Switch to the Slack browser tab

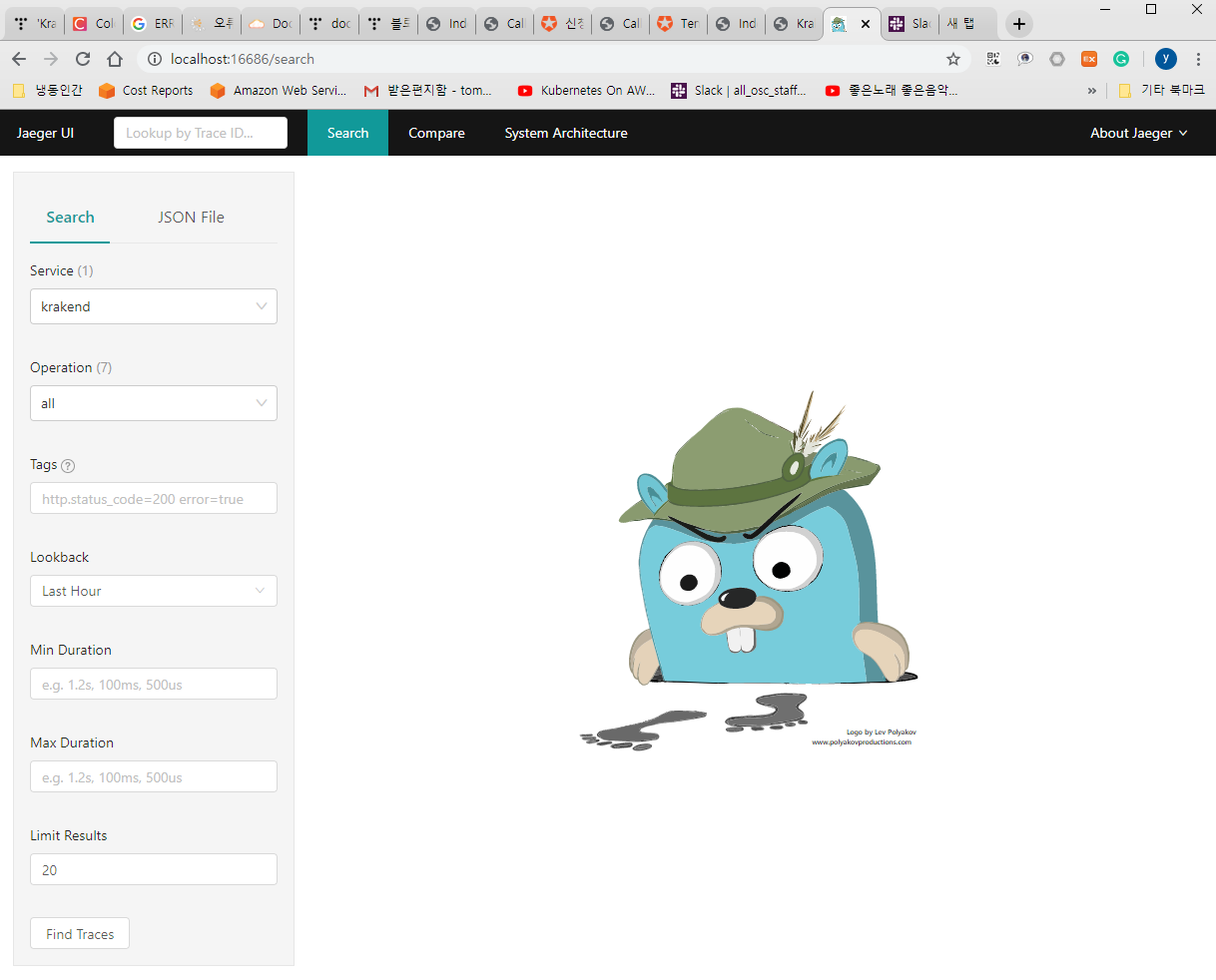tap(910, 24)
